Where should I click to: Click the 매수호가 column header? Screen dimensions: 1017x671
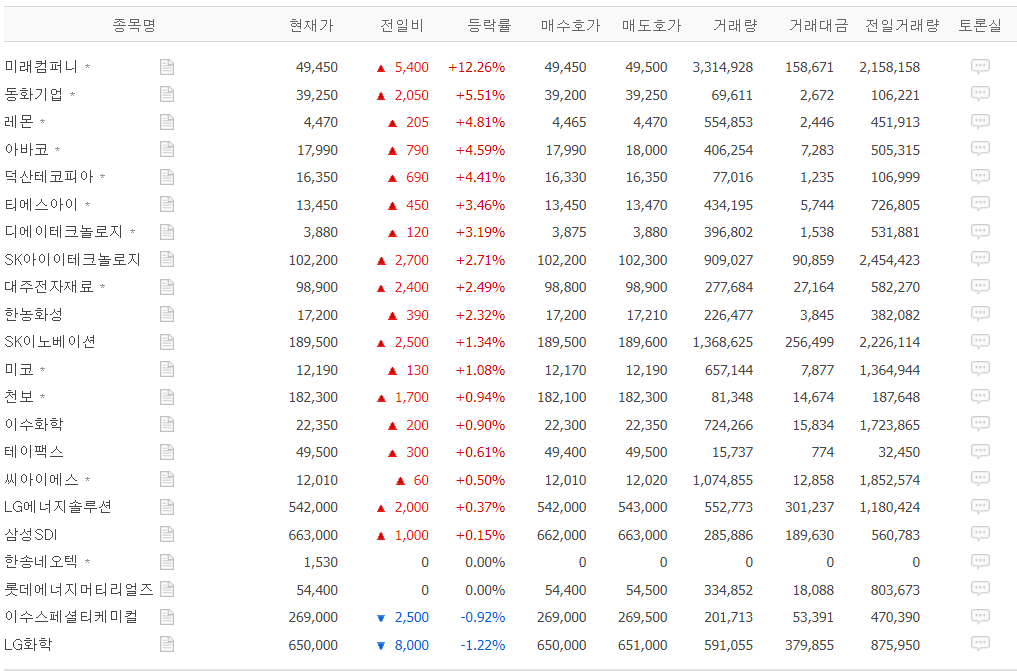571,25
